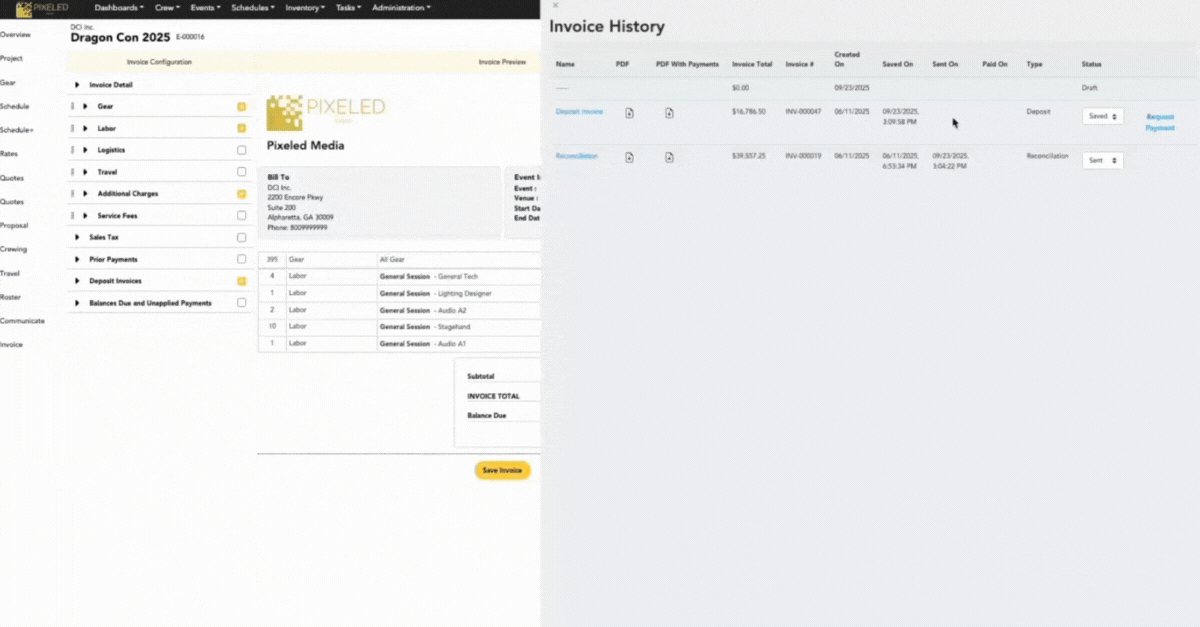
Task: Enable the Logistics checkbox
Action: 241,150
